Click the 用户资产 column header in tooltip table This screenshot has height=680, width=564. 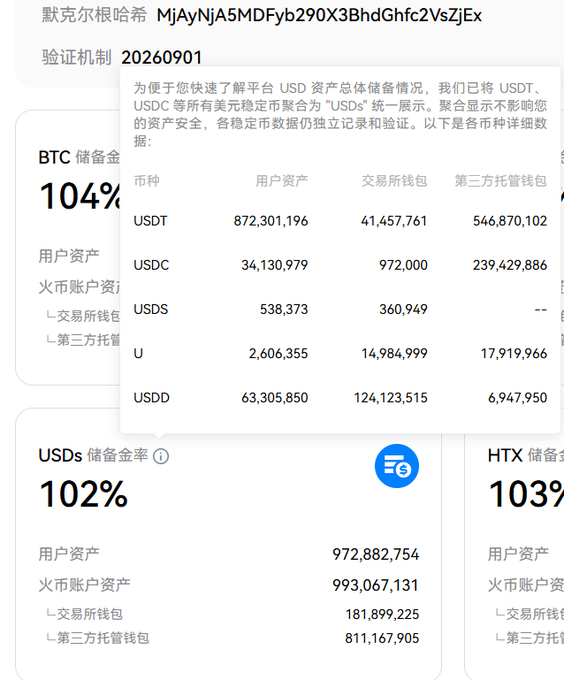(x=281, y=180)
